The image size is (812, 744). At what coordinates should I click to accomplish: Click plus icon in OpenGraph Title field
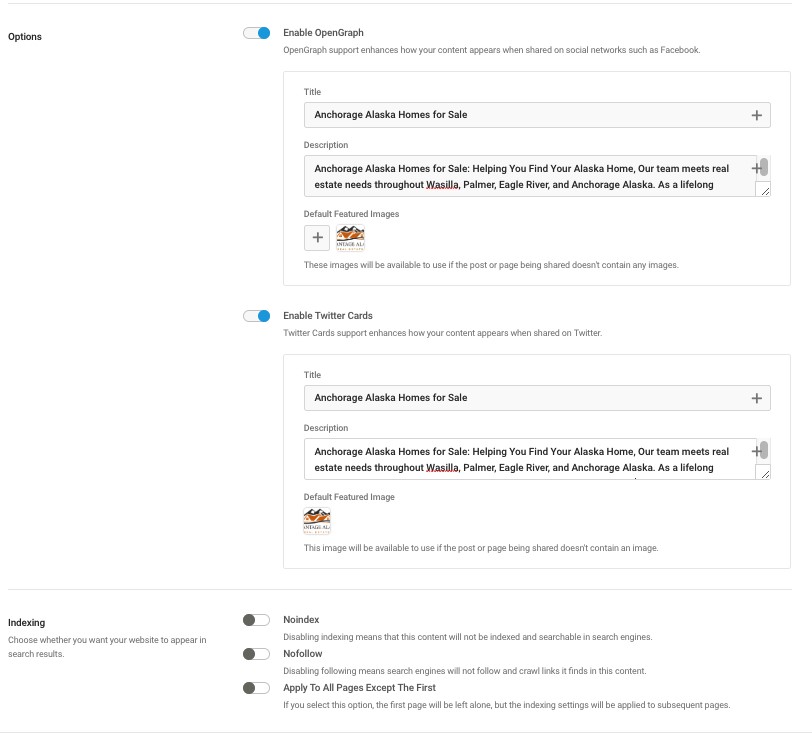pos(757,115)
